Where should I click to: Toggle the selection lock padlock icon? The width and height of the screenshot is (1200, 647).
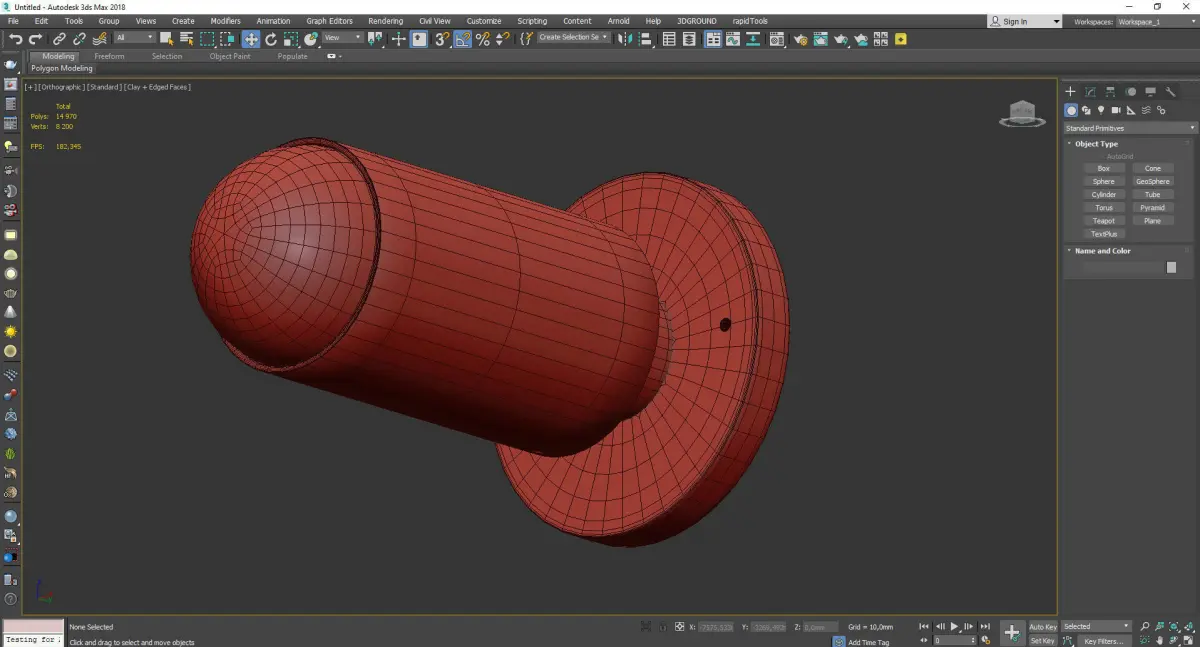tap(661, 627)
